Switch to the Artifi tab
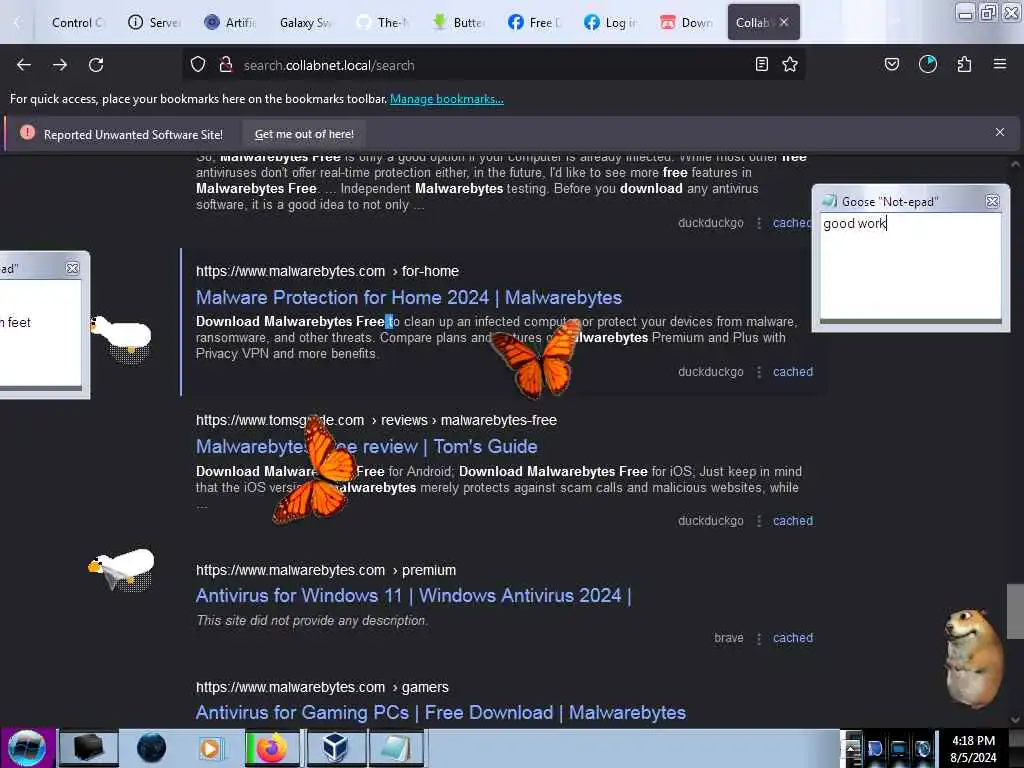1024x768 pixels. [x=230, y=23]
